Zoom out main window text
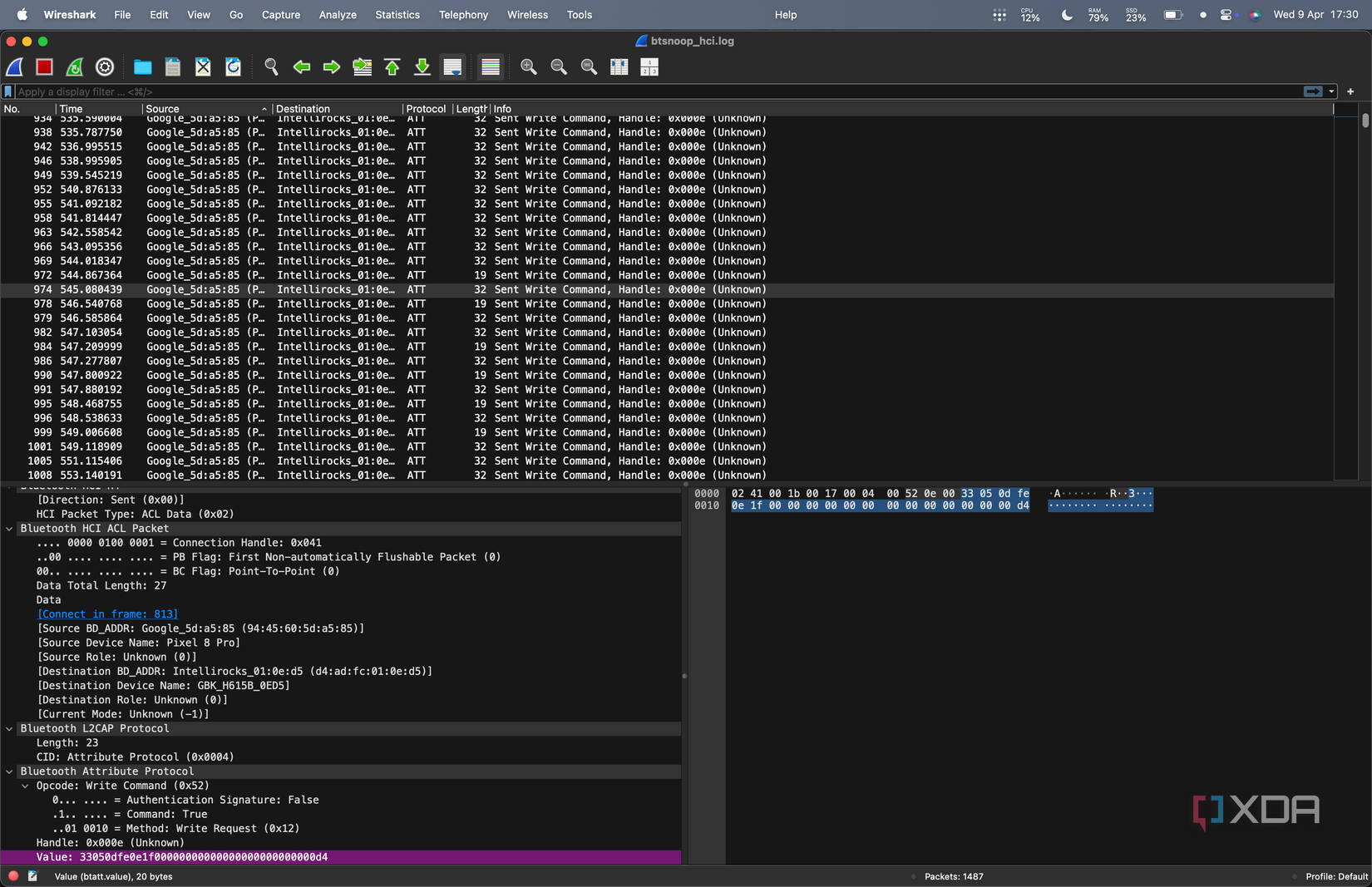 tap(559, 67)
